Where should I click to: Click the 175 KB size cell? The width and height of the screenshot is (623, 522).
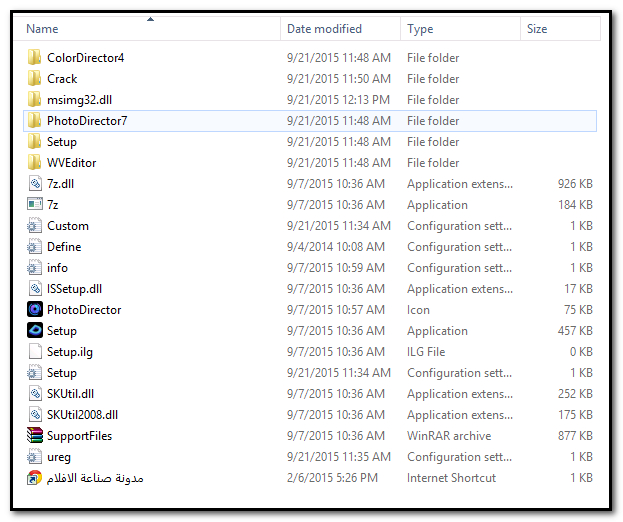(575, 415)
